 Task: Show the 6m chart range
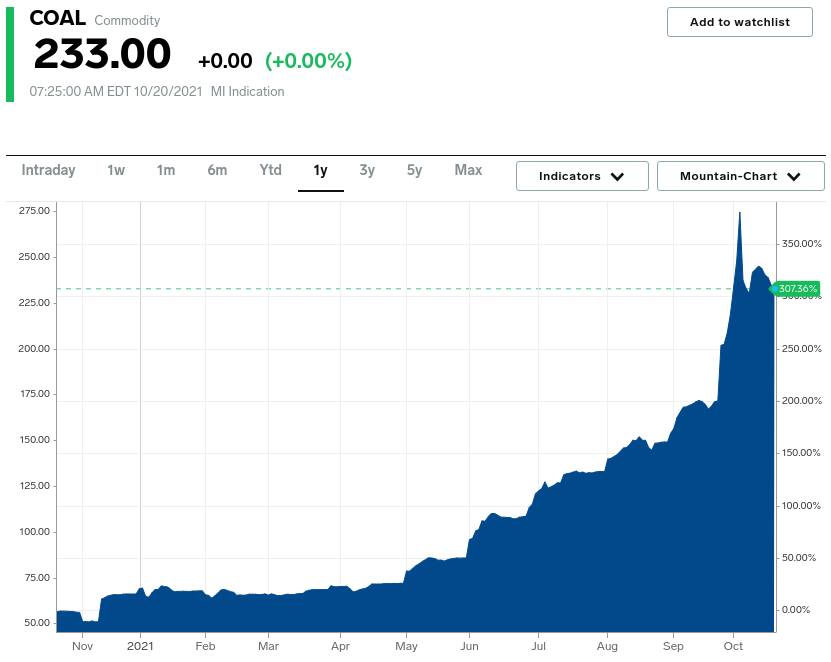pos(217,170)
